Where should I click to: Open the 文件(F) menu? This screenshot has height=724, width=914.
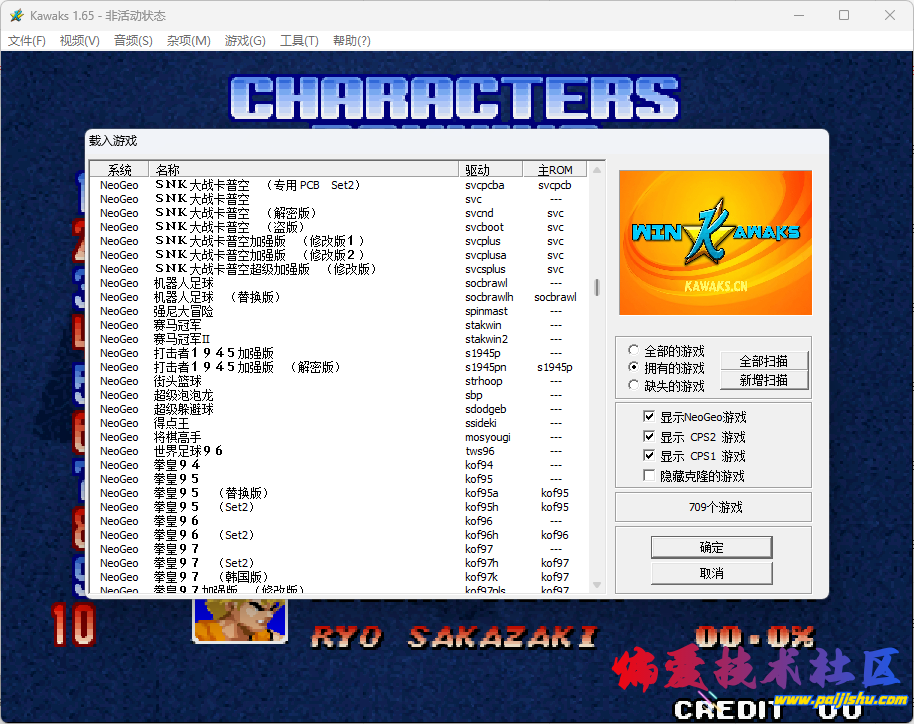pos(27,41)
